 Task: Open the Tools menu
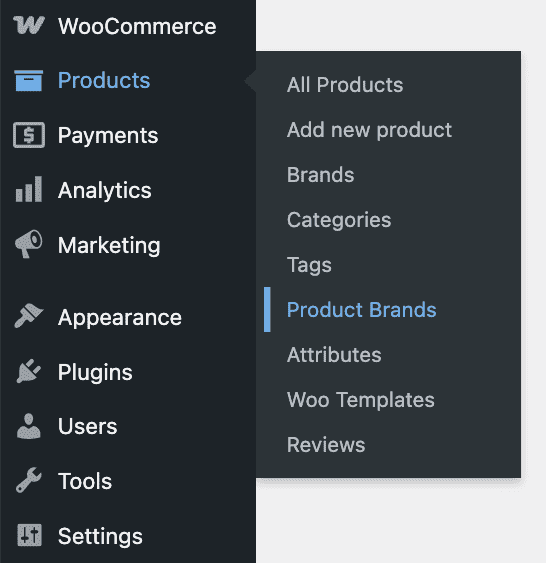coord(85,481)
